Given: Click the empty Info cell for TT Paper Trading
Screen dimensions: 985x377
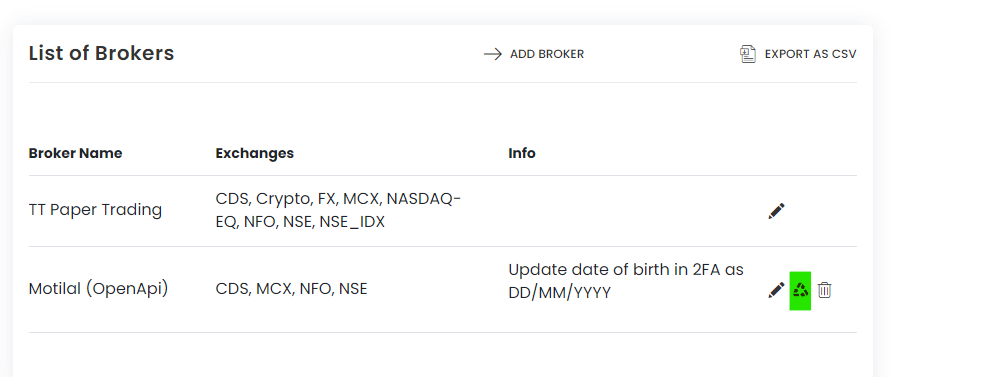Looking at the screenshot, I should click(x=628, y=211).
